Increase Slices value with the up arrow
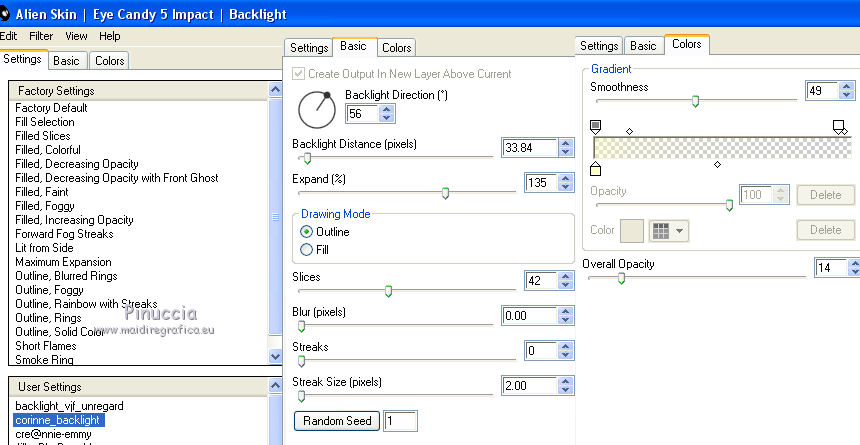The height and width of the screenshot is (445, 860). (565, 277)
